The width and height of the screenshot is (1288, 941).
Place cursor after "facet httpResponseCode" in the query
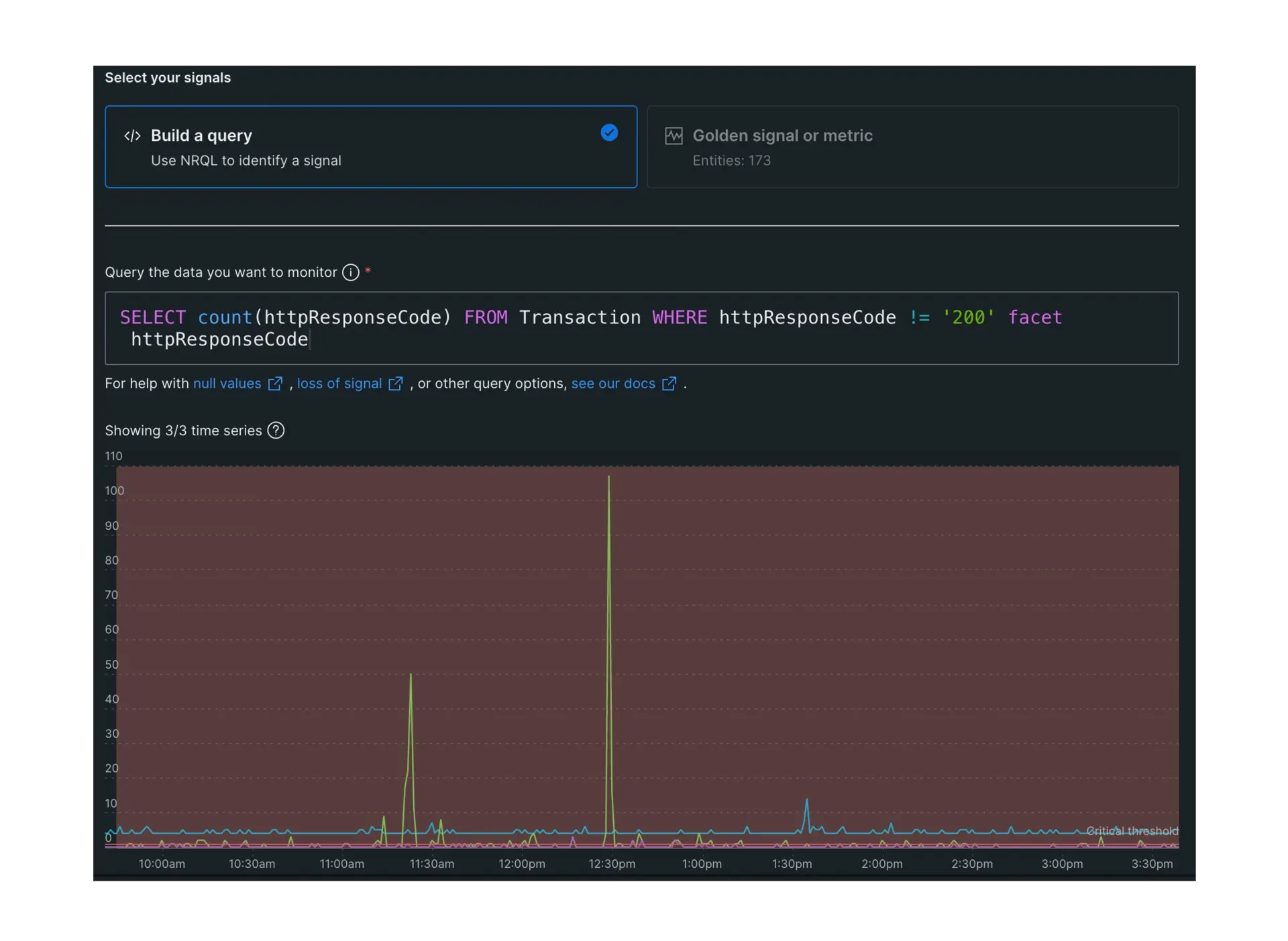click(311, 340)
